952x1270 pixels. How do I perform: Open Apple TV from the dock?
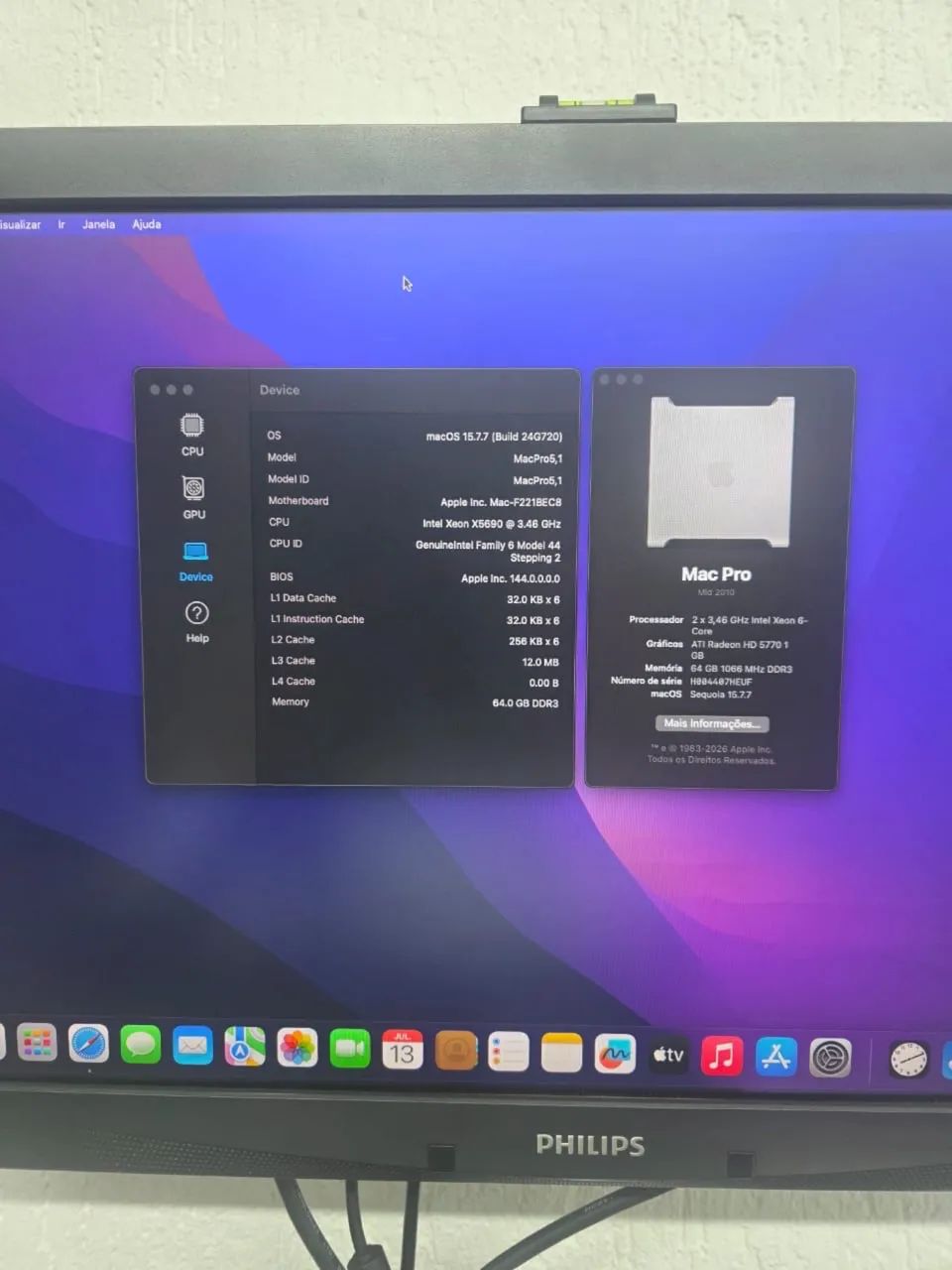click(x=668, y=1055)
